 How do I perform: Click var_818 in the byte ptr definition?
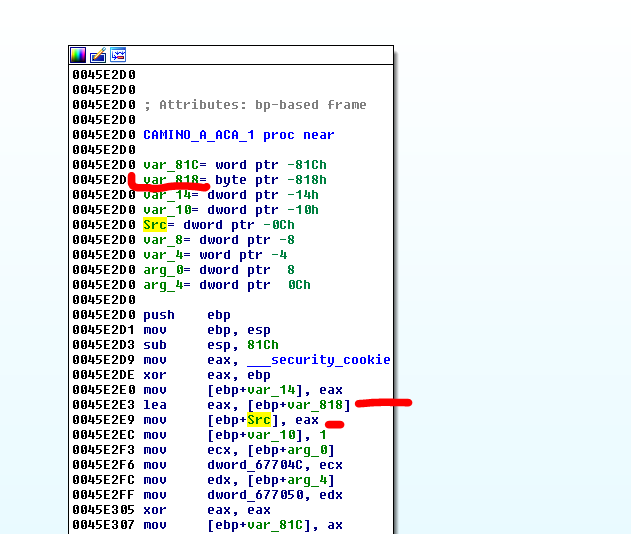tap(169, 180)
